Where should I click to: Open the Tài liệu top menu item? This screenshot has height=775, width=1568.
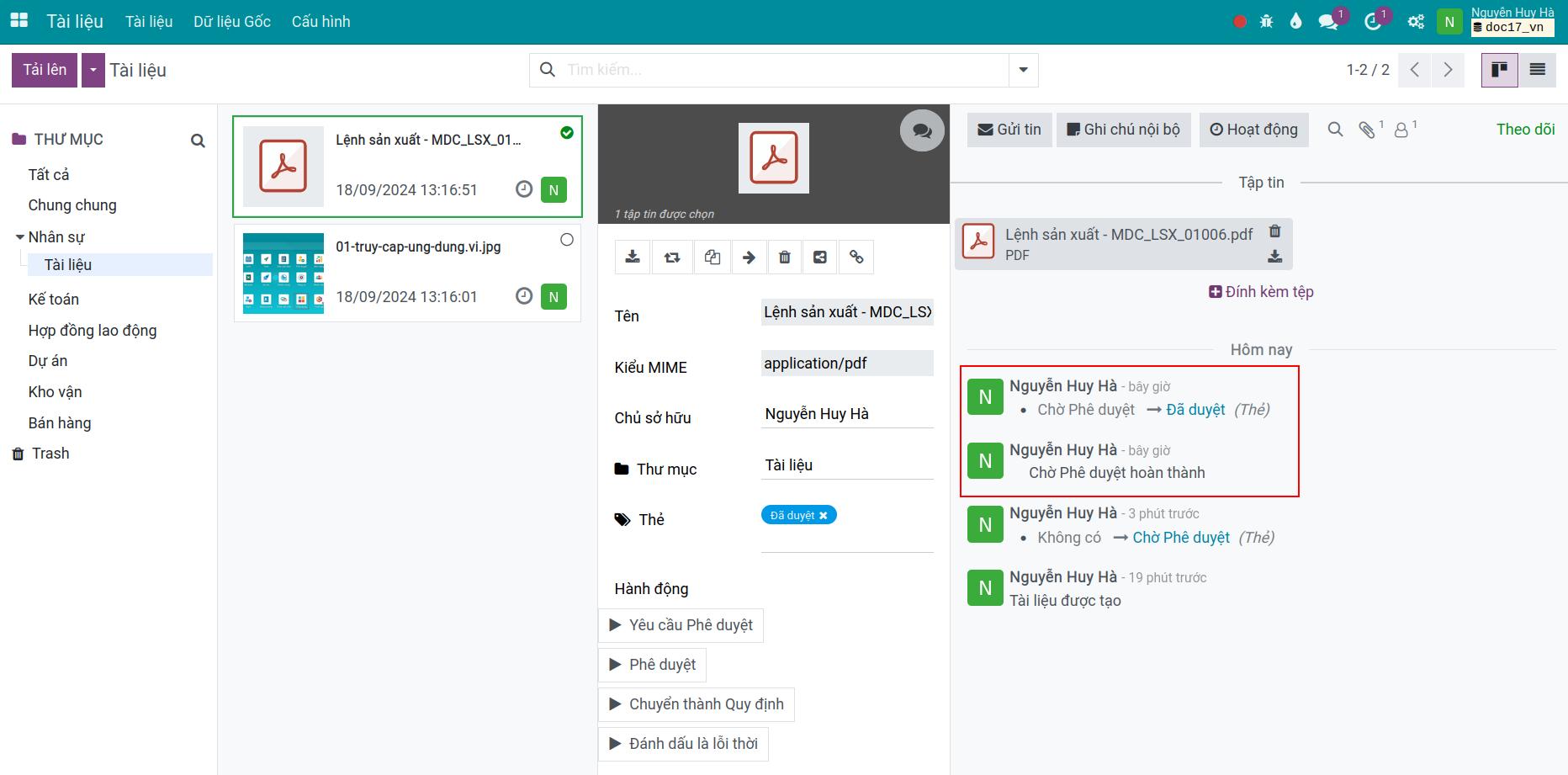click(149, 22)
